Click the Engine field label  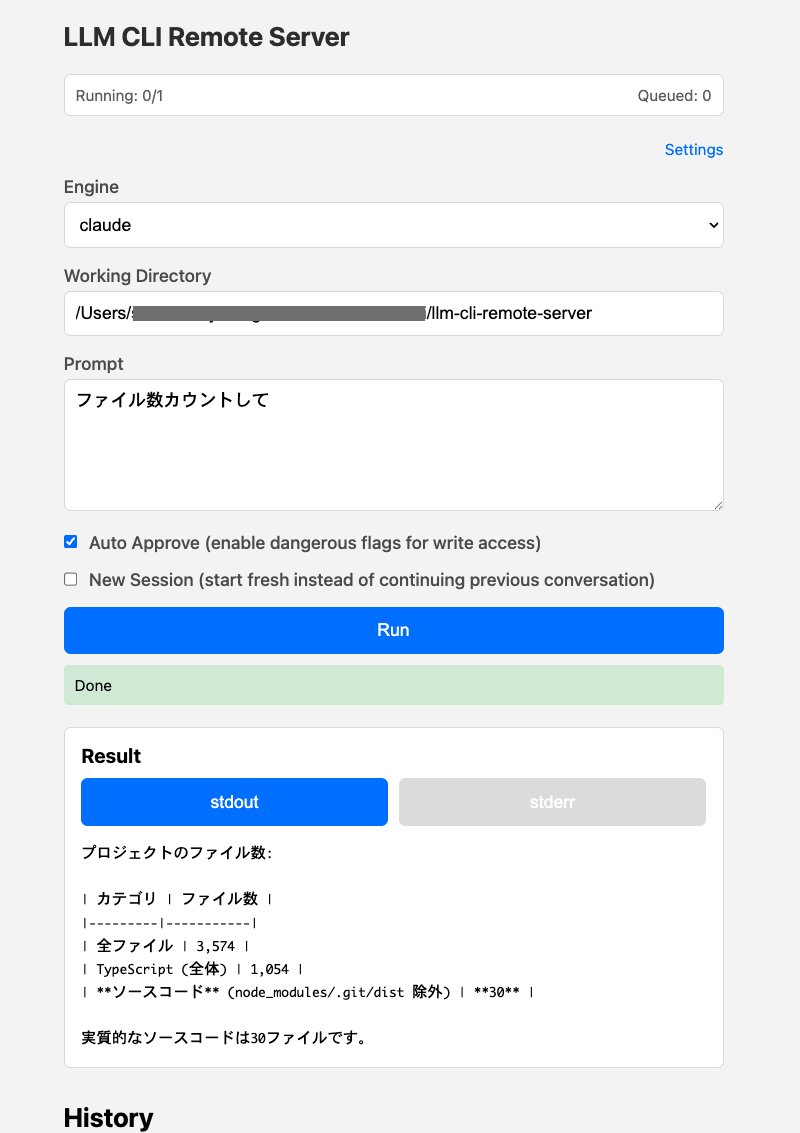[x=91, y=186]
